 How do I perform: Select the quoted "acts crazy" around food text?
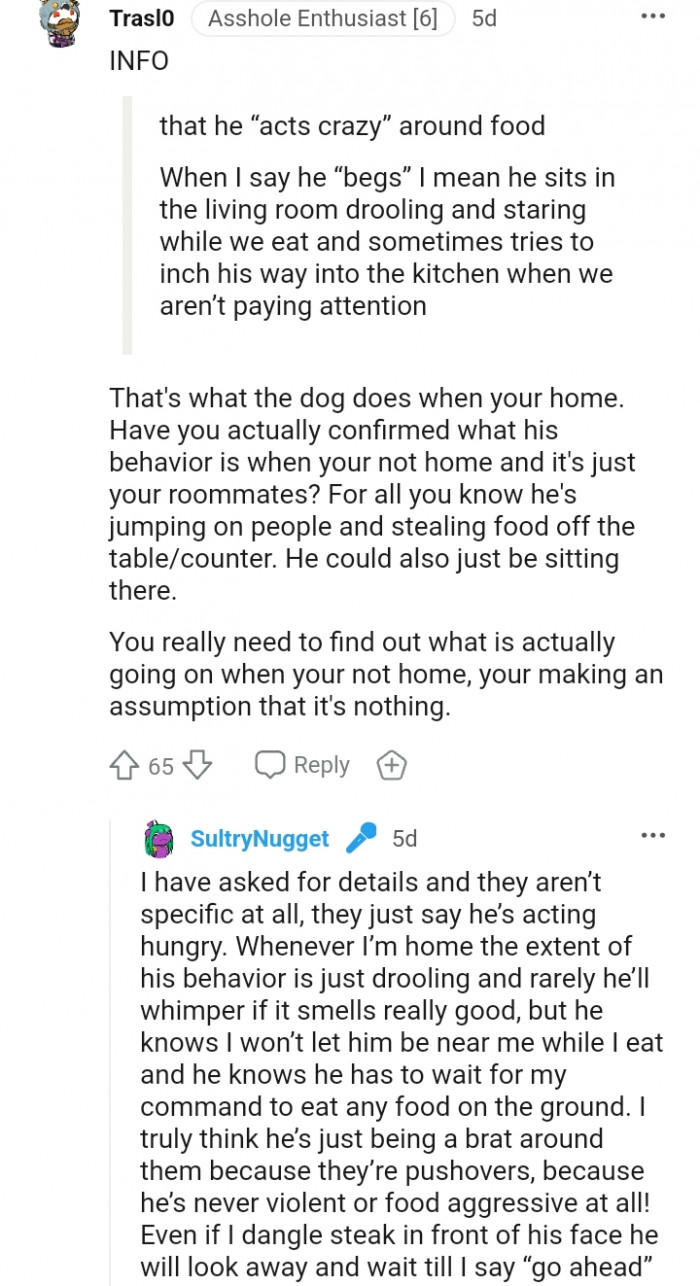352,126
